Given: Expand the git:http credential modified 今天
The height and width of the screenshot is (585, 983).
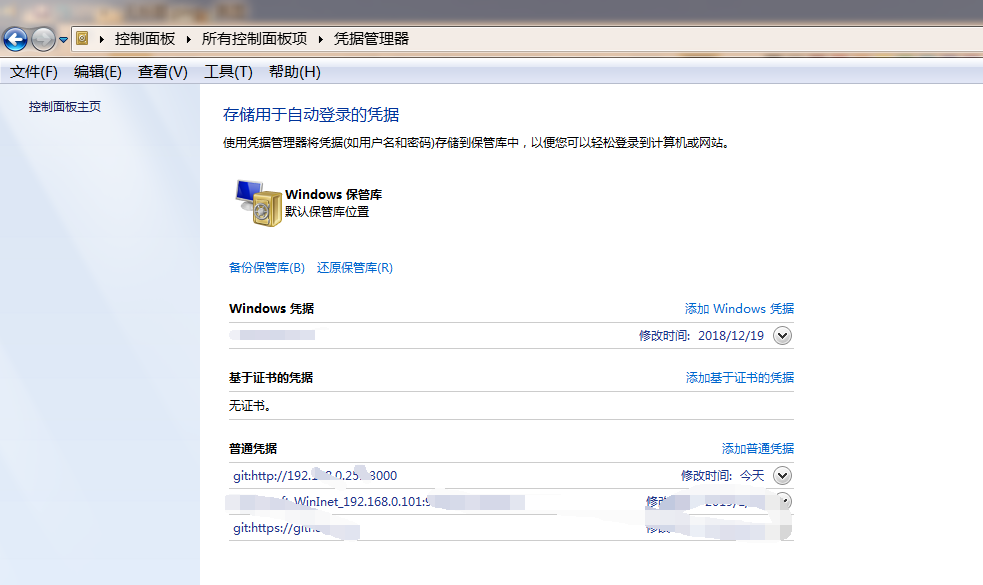Looking at the screenshot, I should click(782, 476).
